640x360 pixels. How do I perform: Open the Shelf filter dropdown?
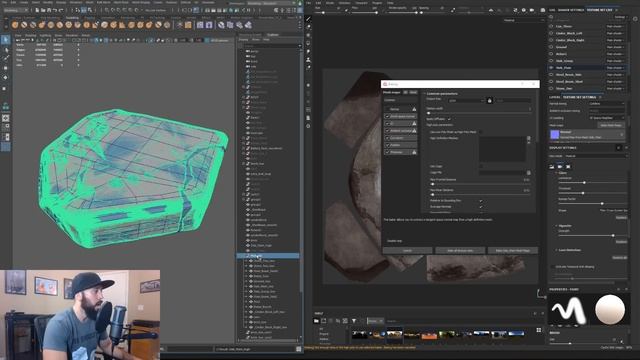click(375, 321)
